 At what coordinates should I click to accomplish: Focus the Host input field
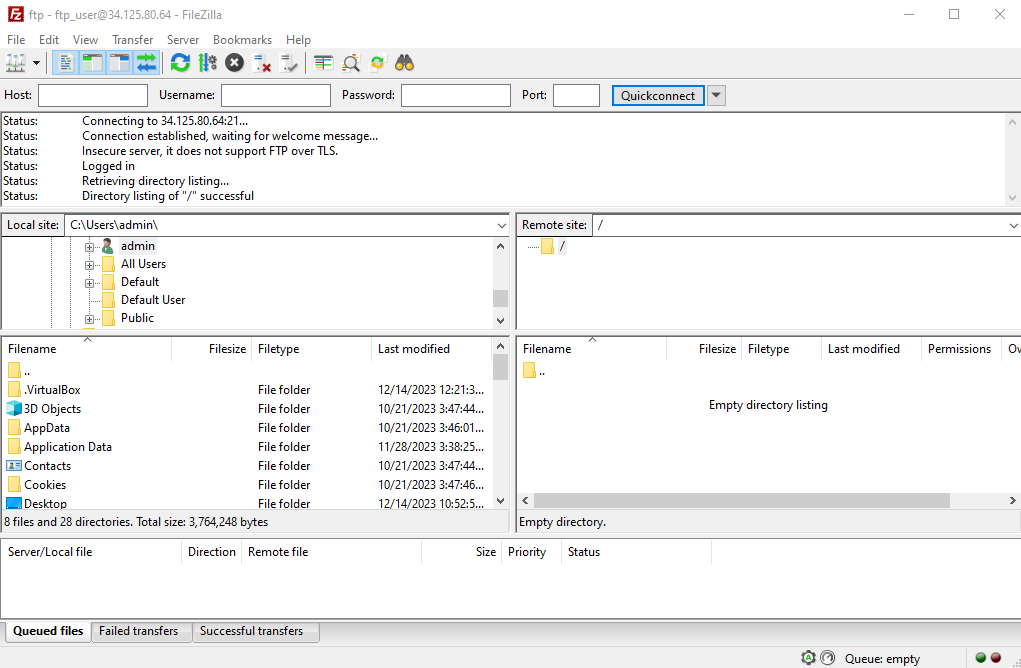pos(93,96)
